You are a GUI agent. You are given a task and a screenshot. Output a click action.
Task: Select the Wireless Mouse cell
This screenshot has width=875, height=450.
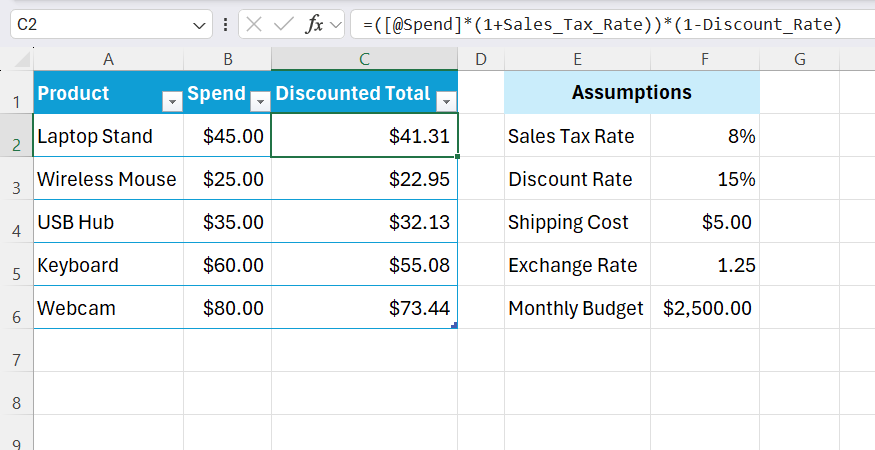coord(108,179)
